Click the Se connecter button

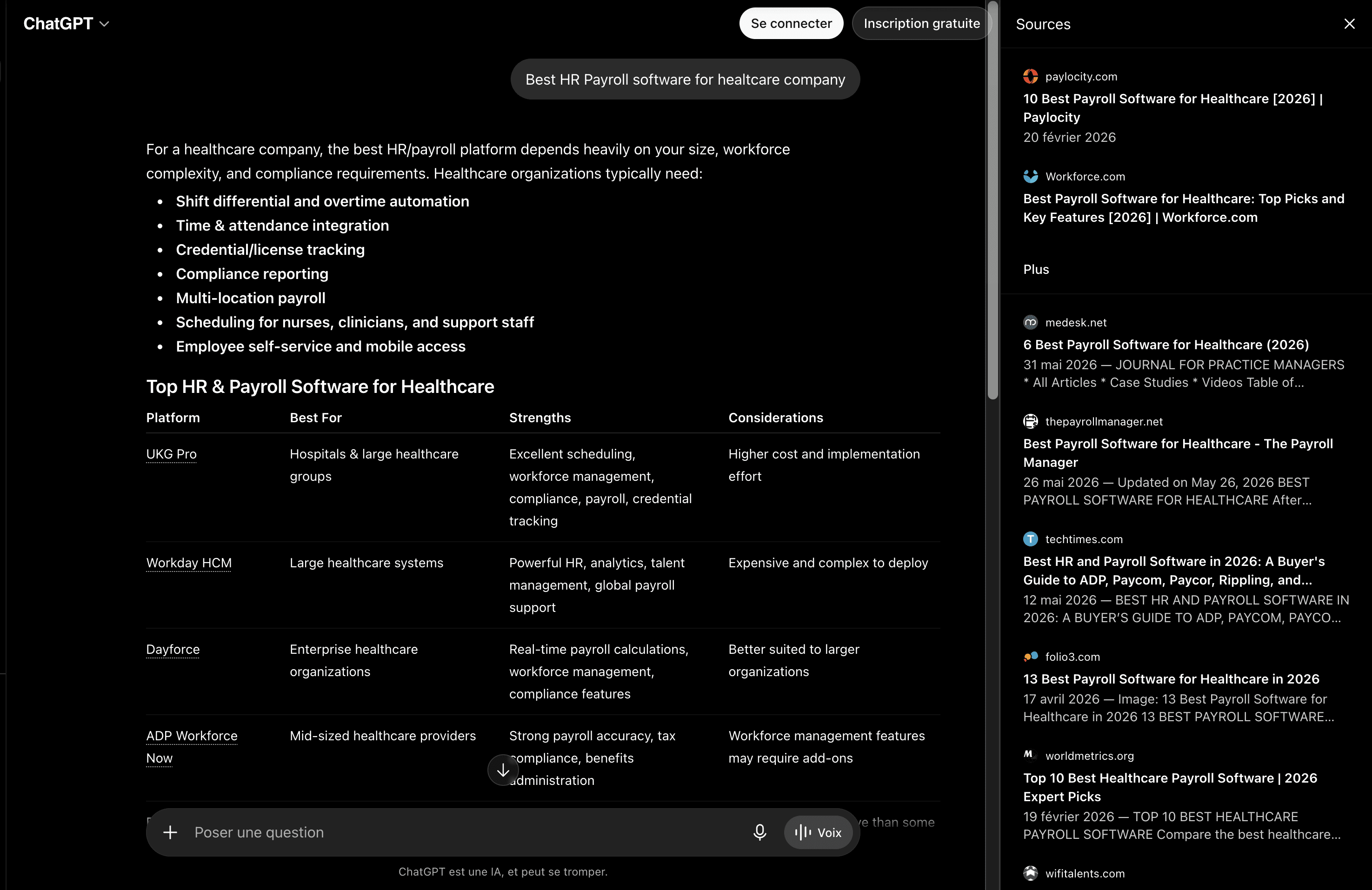tap(791, 24)
